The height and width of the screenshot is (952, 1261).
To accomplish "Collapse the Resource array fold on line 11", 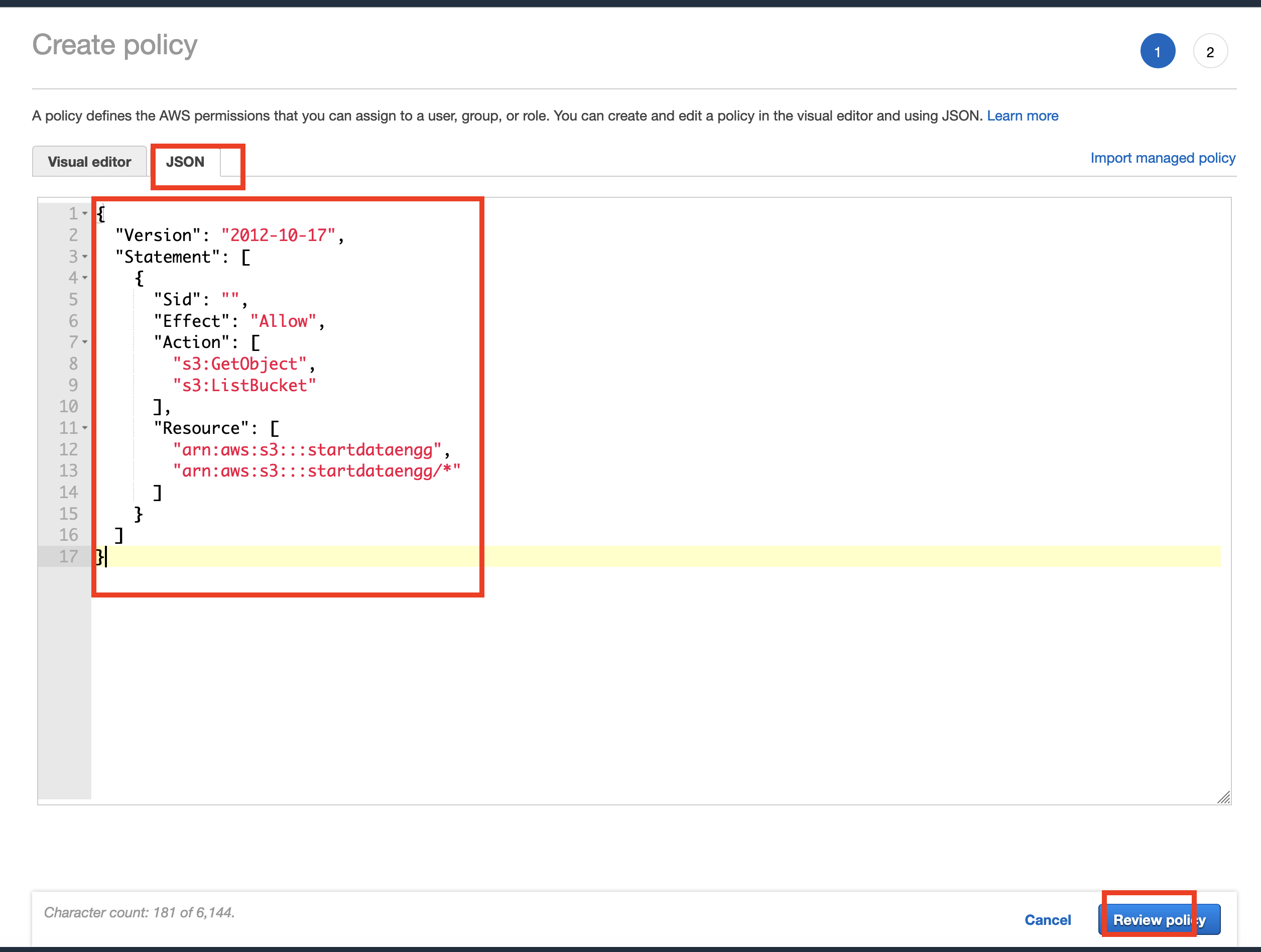I will click(85, 427).
